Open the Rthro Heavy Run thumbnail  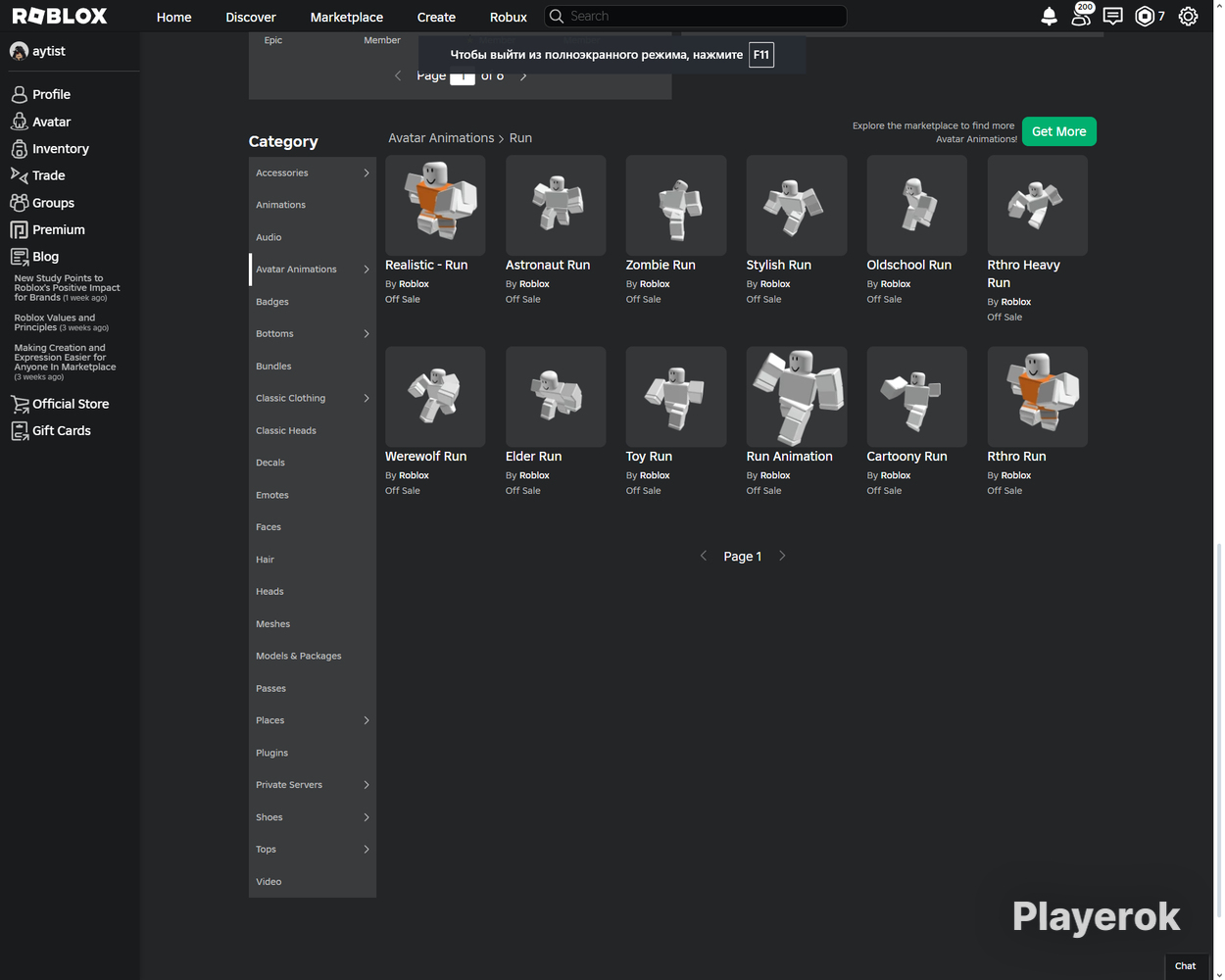pyautogui.click(x=1038, y=205)
